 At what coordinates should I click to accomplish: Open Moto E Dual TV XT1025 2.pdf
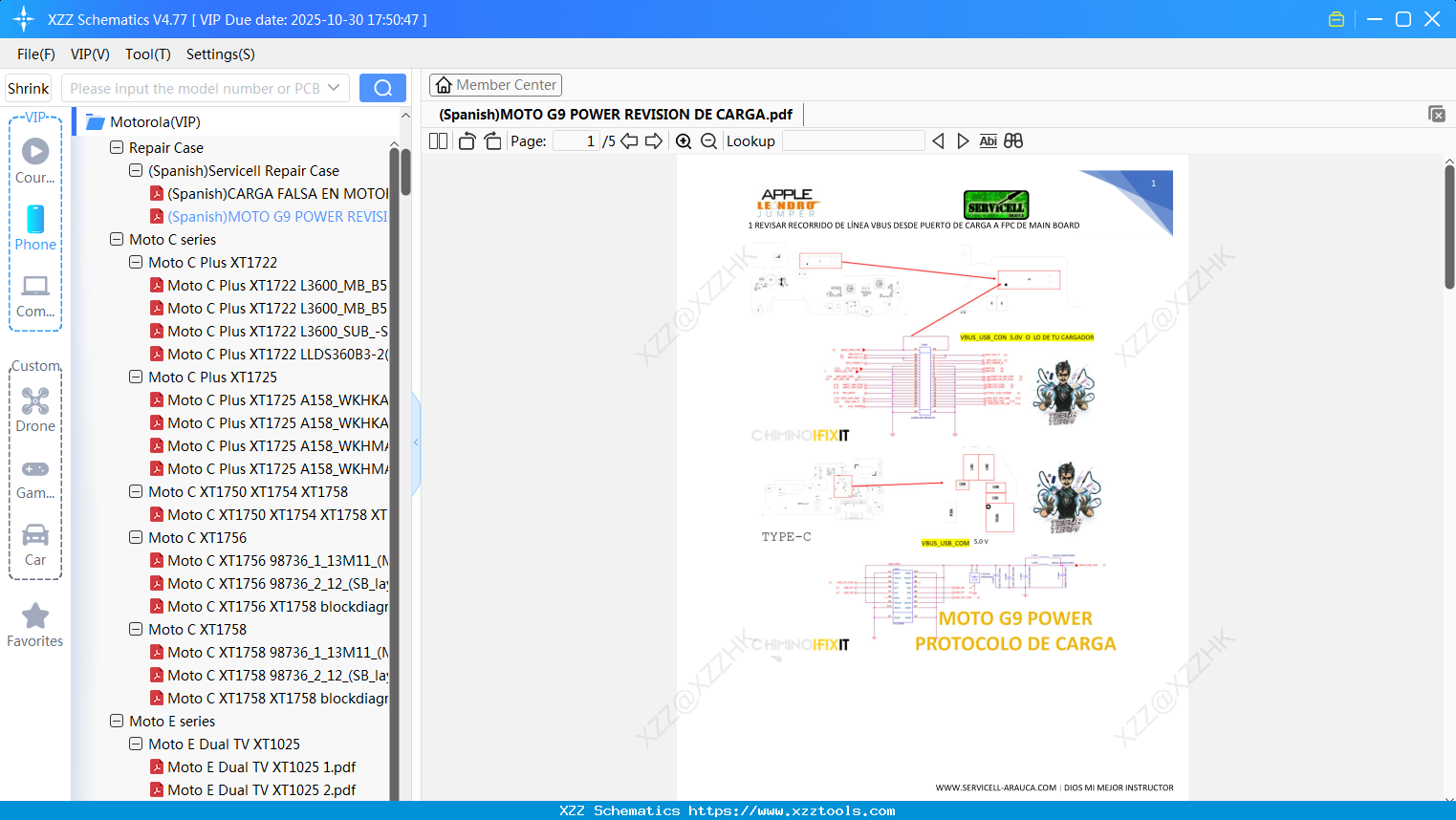253,790
